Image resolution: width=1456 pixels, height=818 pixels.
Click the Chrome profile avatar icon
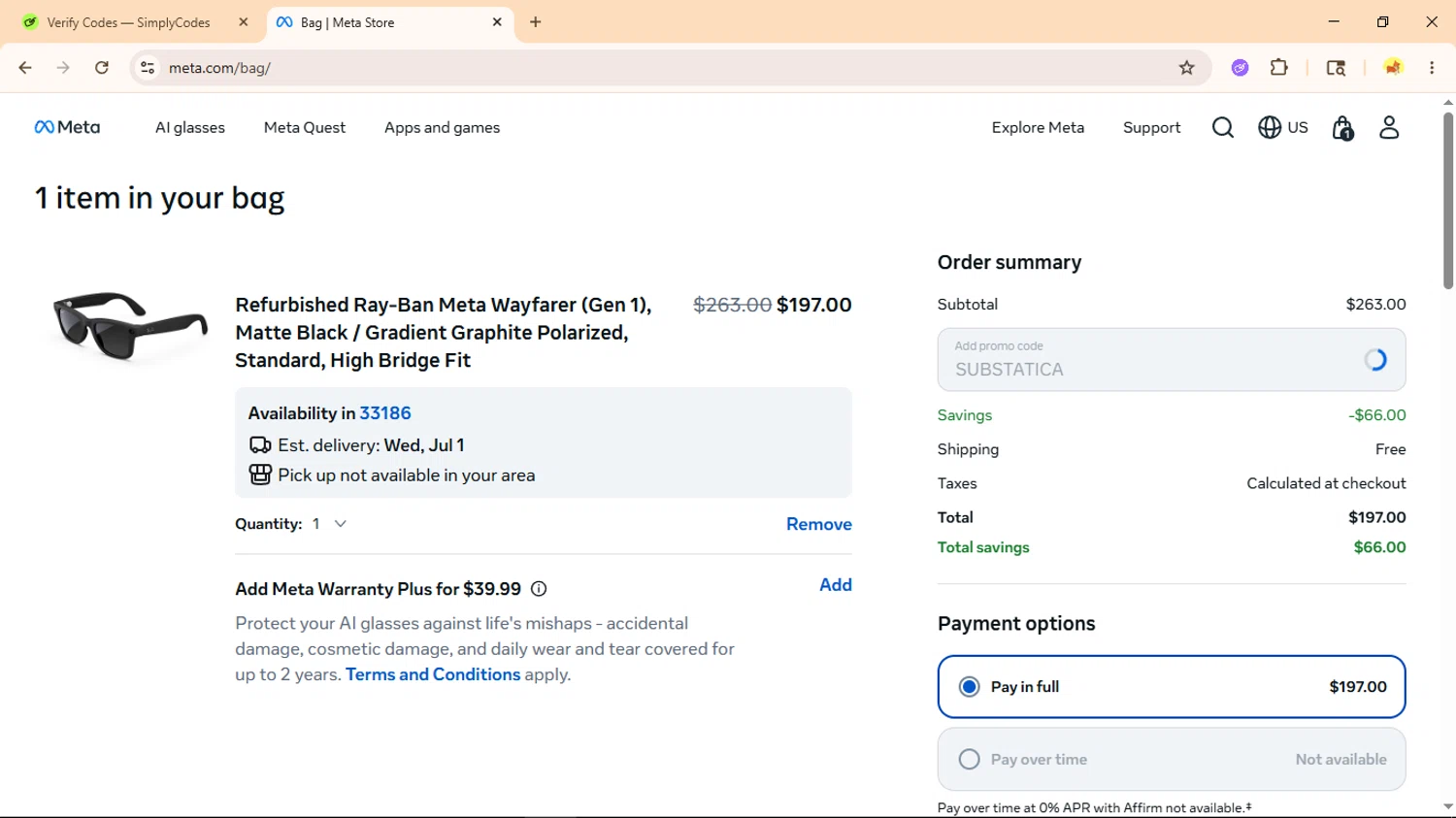[1393, 67]
